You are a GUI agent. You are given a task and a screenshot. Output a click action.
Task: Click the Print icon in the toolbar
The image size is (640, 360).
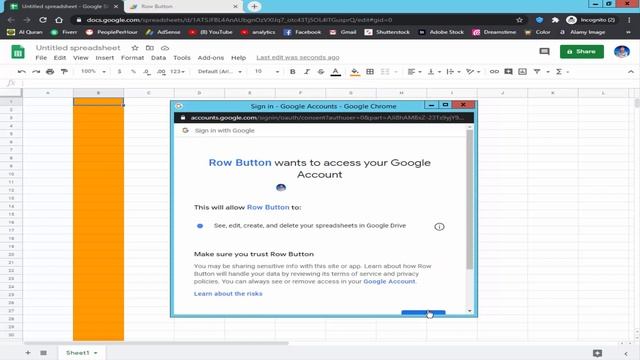pyautogui.click(x=50, y=71)
